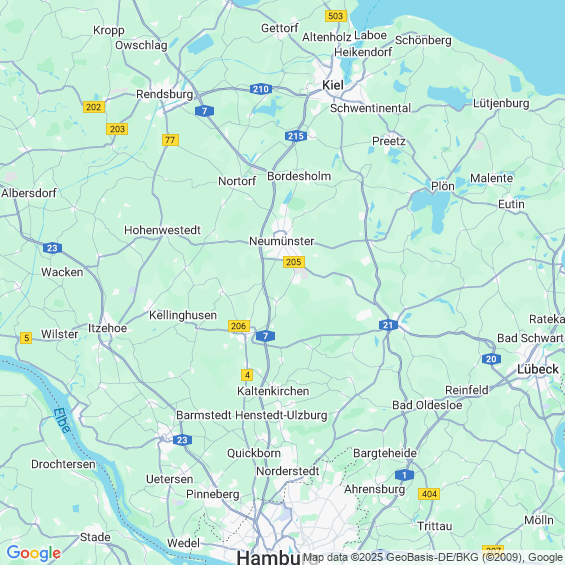Screen dimensions: 565x565
Task: Click the yellow 77 road shield
Action: pos(170,140)
